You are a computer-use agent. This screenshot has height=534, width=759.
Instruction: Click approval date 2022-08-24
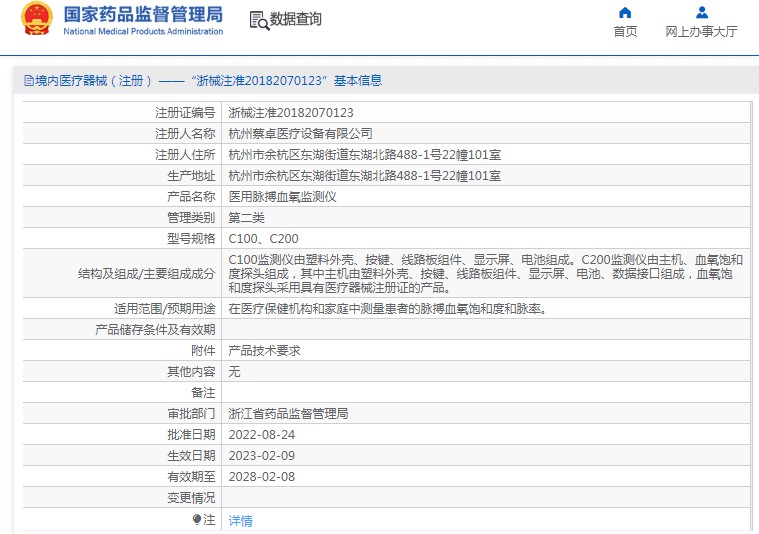click(x=261, y=435)
